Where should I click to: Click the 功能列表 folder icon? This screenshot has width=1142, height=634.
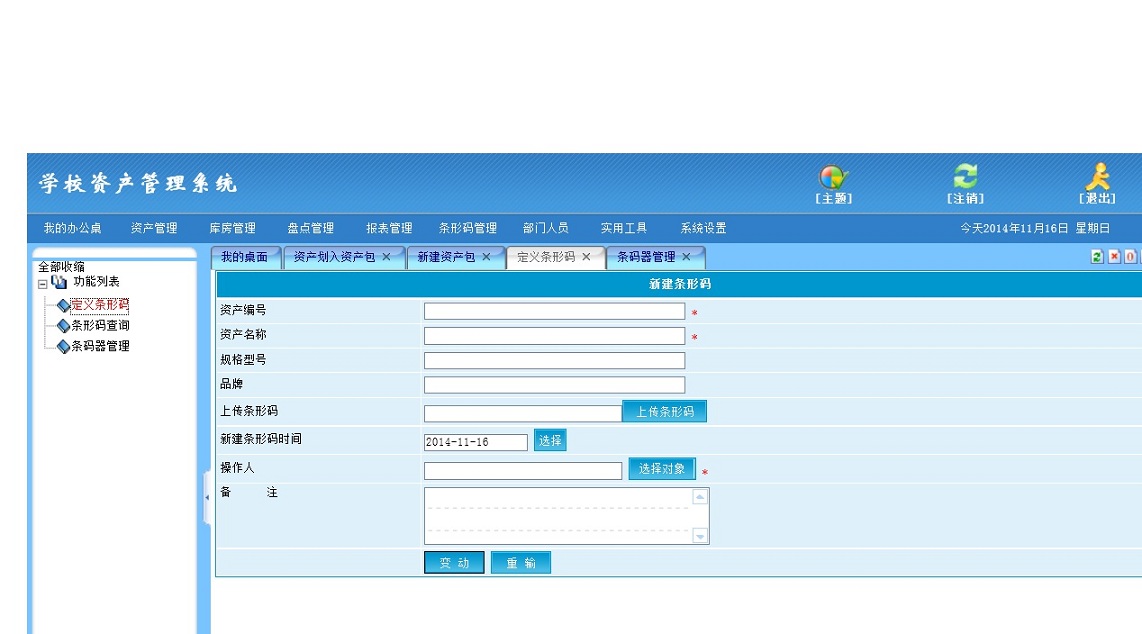59,282
